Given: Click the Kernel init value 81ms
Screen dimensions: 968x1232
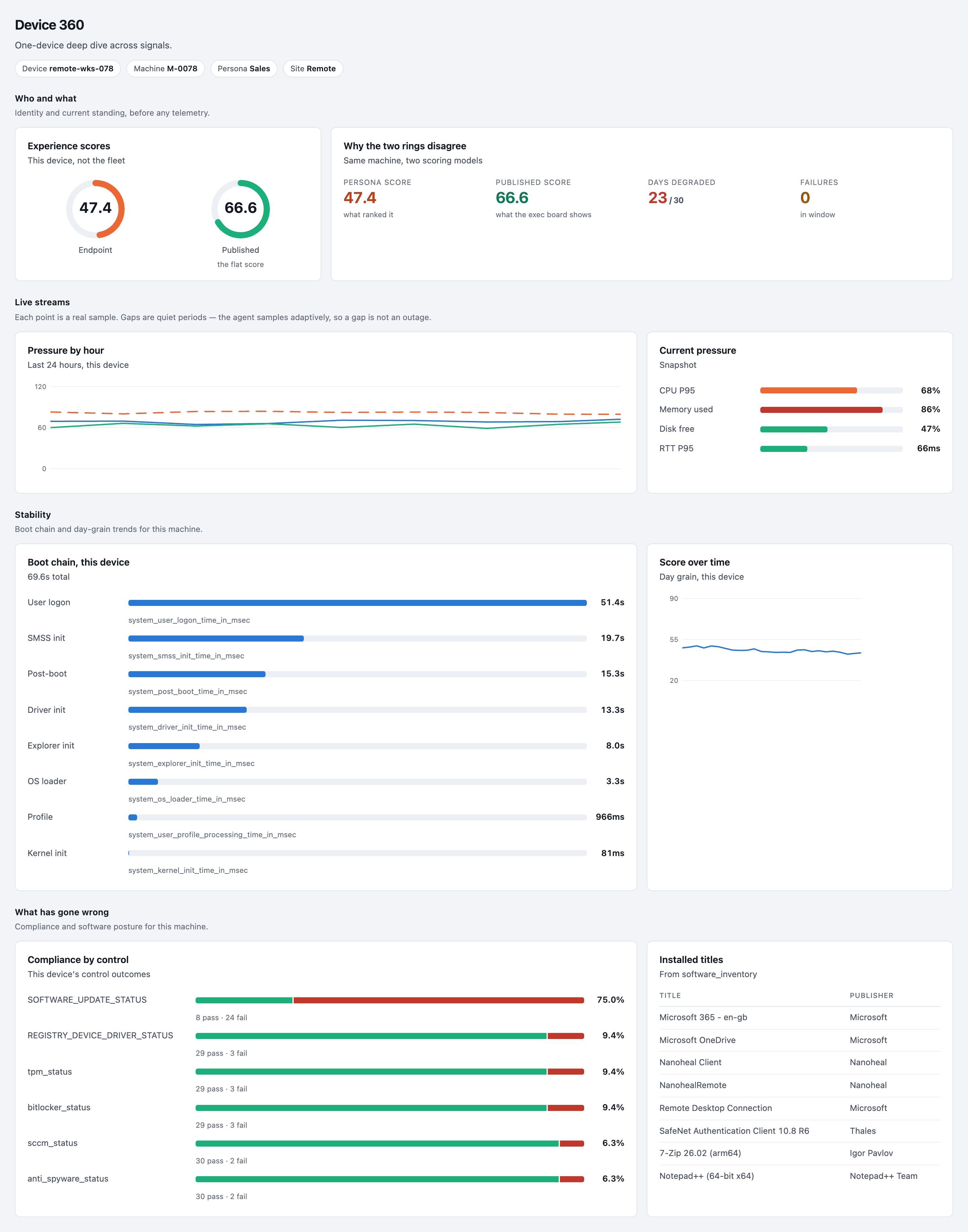Looking at the screenshot, I should pyautogui.click(x=613, y=853).
